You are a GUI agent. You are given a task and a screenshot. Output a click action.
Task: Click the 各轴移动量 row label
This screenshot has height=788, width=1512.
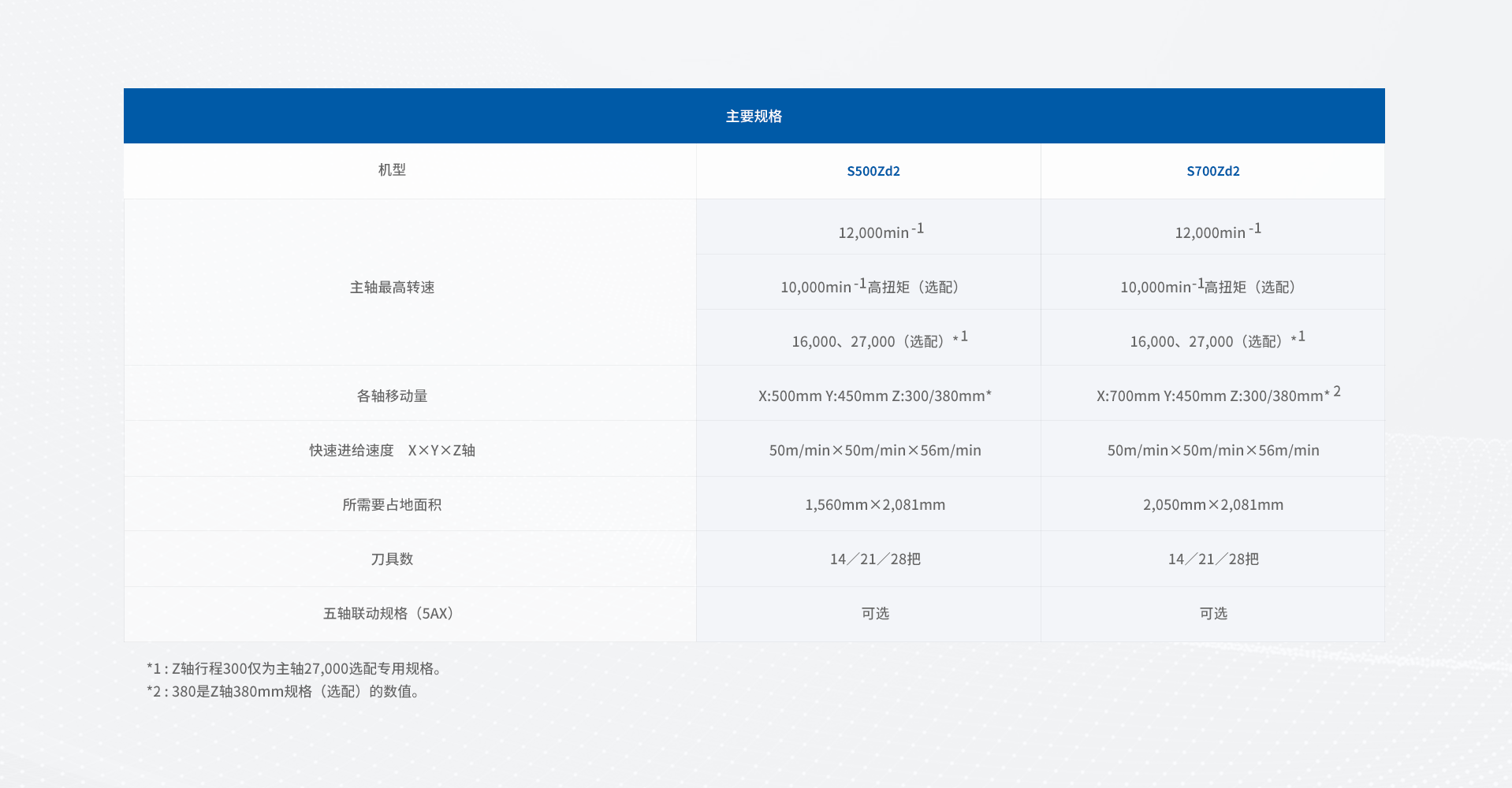[393, 396]
